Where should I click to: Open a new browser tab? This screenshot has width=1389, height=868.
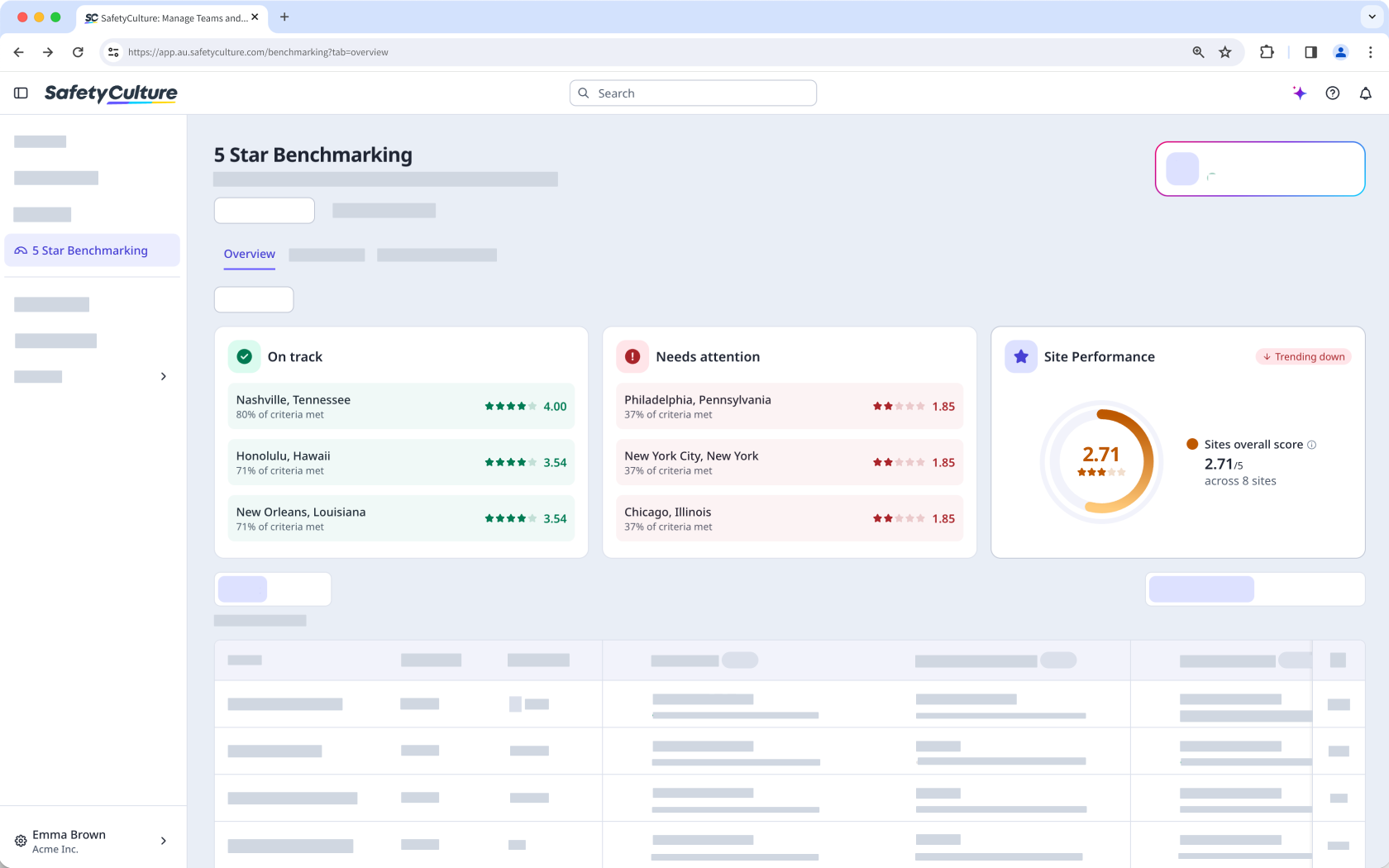click(x=284, y=17)
